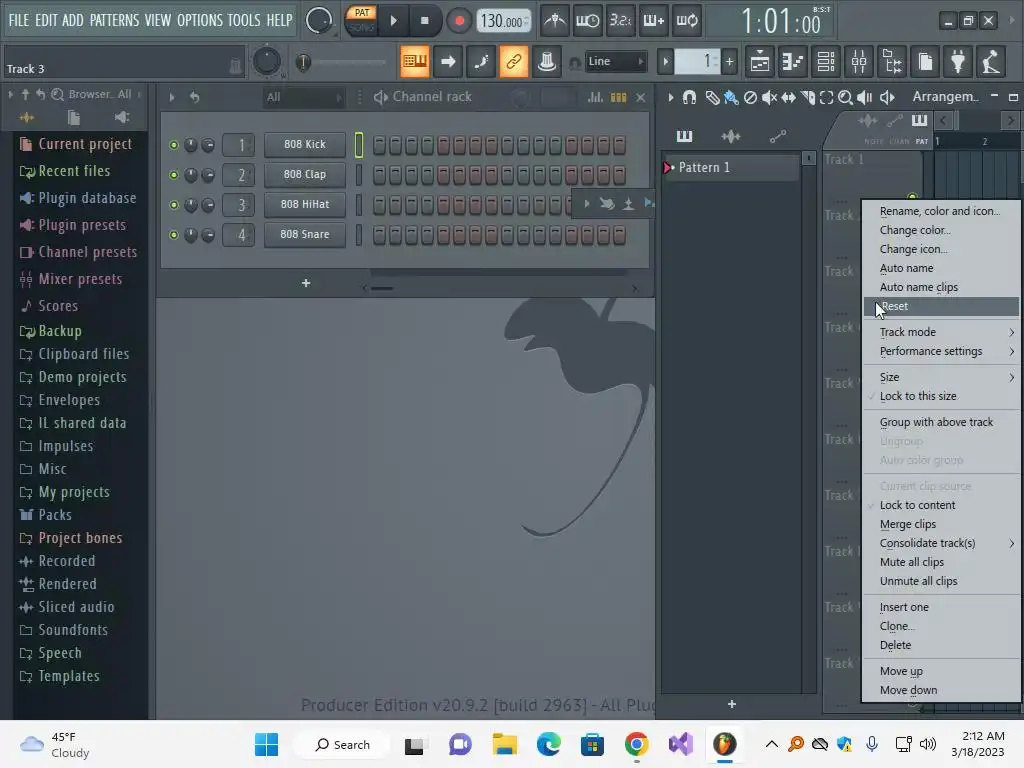Open the PATTERNS menu
Viewport: 1024px width, 768px height.
(x=114, y=20)
